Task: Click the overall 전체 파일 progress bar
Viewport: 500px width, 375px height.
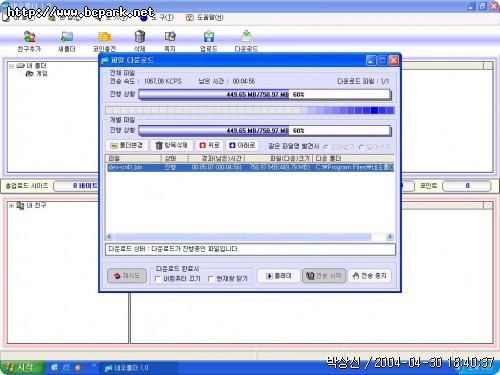Action: (x=264, y=95)
